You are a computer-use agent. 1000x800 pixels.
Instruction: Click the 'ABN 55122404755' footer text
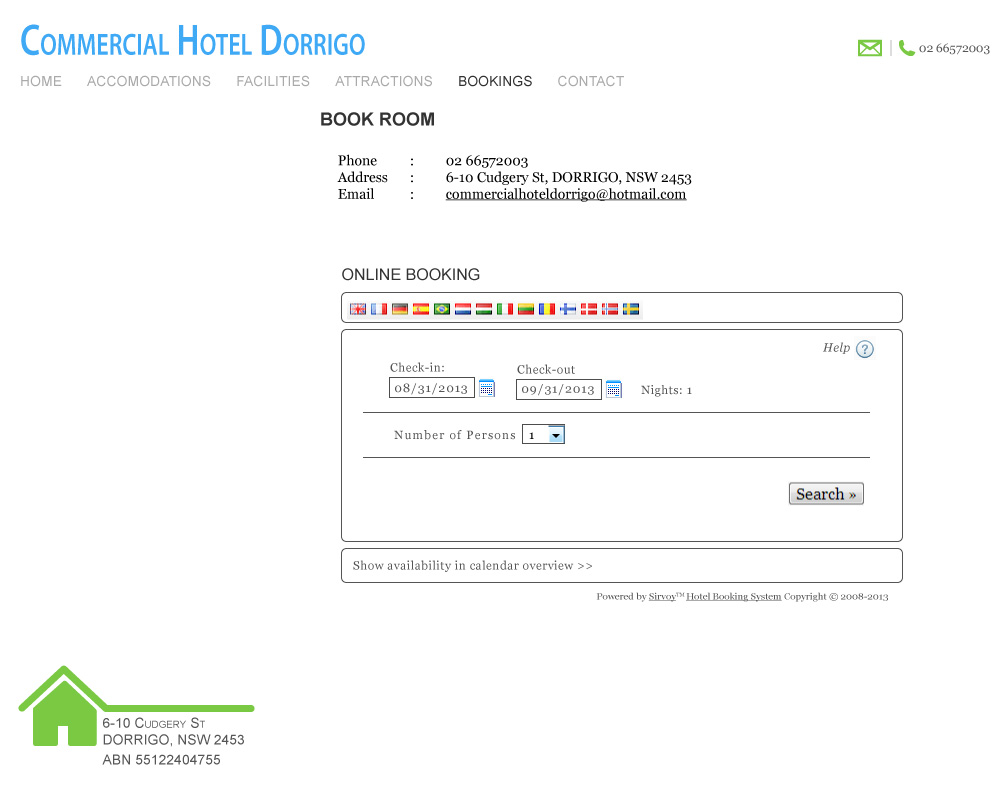click(x=161, y=760)
